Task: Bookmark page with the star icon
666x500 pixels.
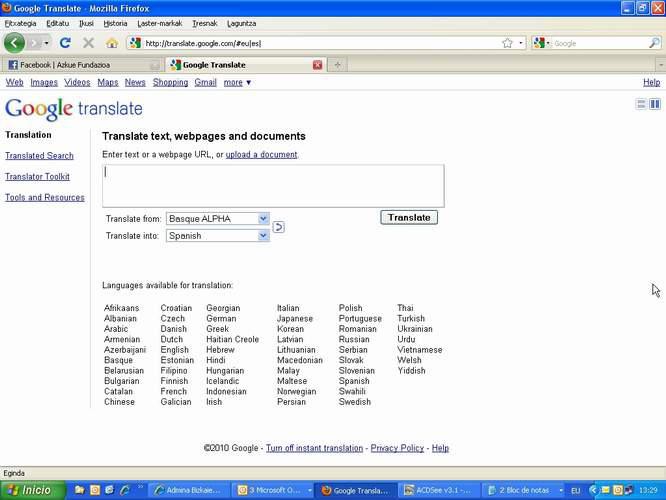Action: pyautogui.click(x=507, y=43)
